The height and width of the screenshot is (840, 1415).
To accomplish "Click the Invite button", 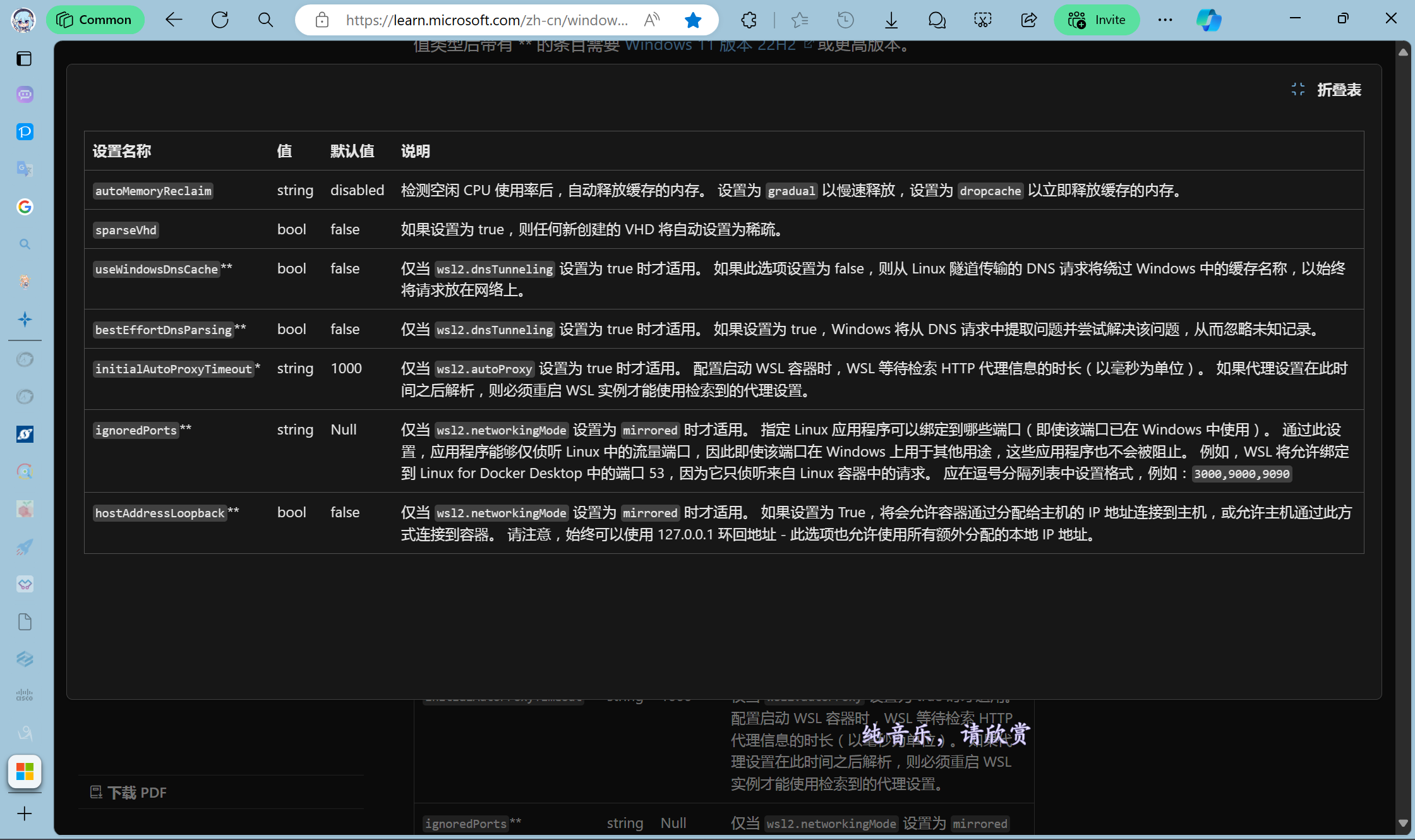I will 1097,20.
